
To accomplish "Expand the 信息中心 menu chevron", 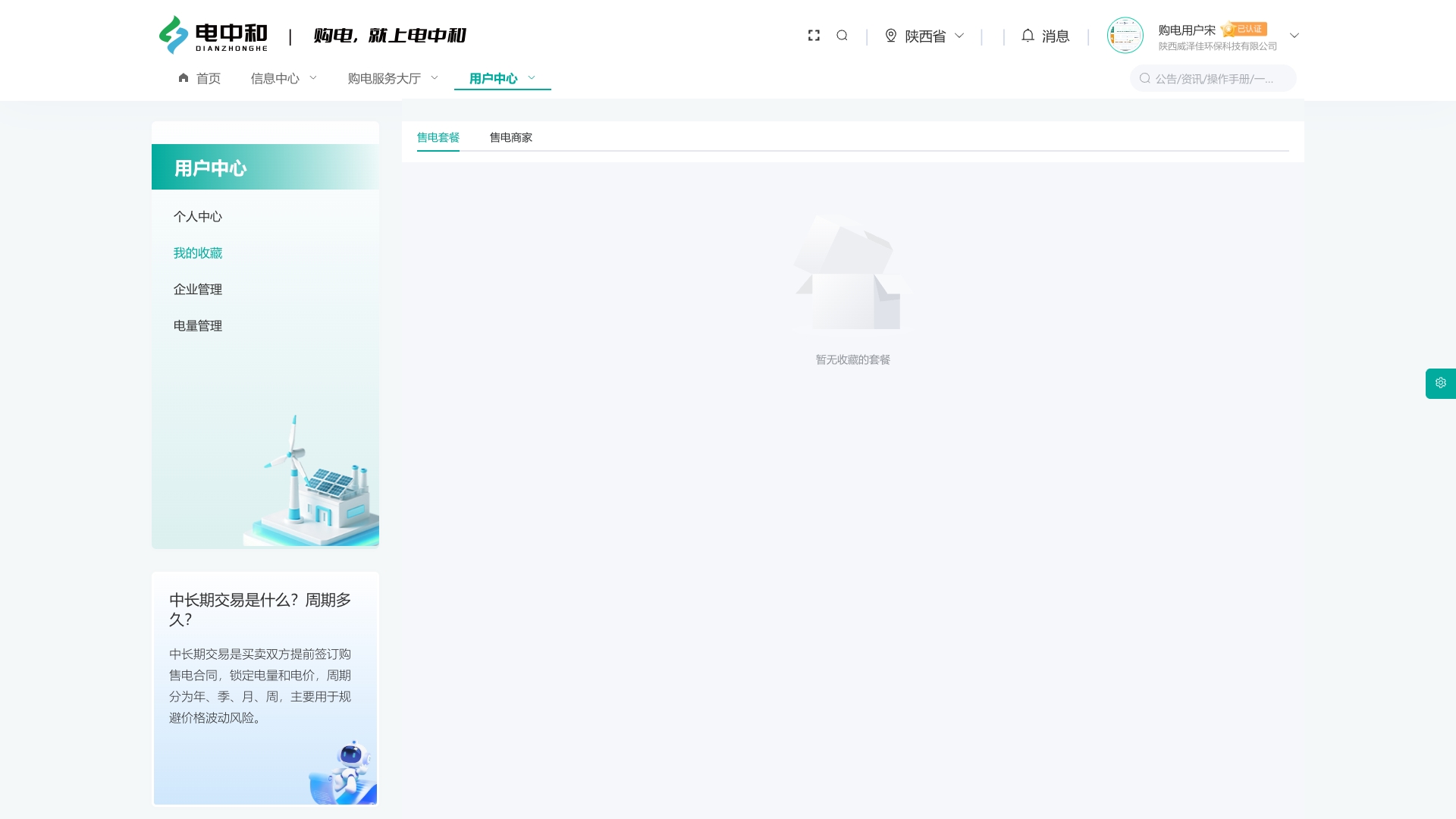I will [x=313, y=77].
